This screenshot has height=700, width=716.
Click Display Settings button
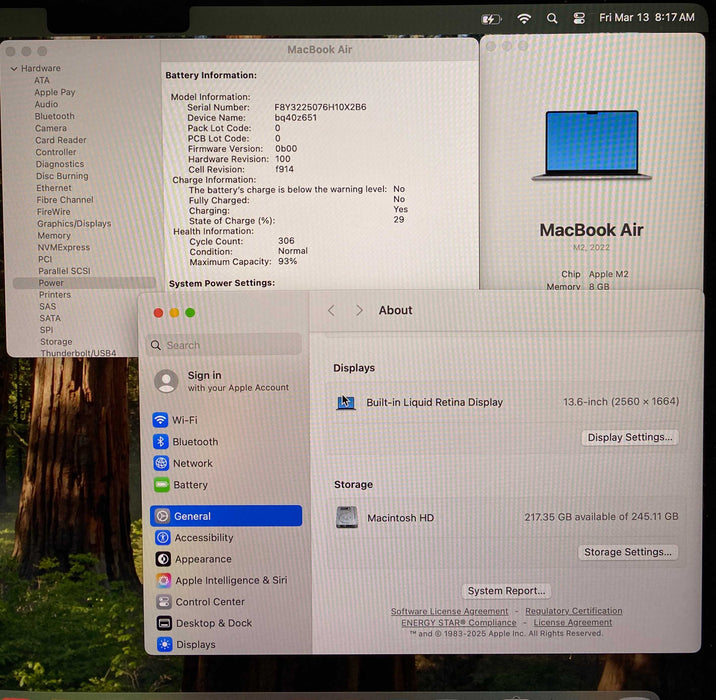tap(630, 437)
